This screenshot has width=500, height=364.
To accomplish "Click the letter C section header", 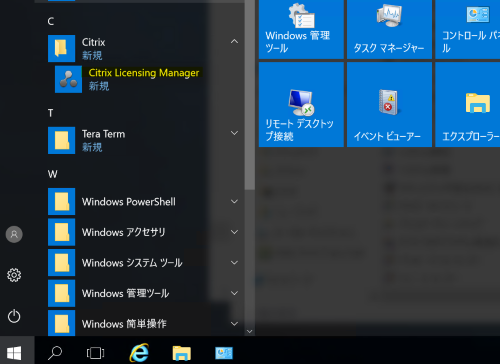I will [x=51, y=22].
